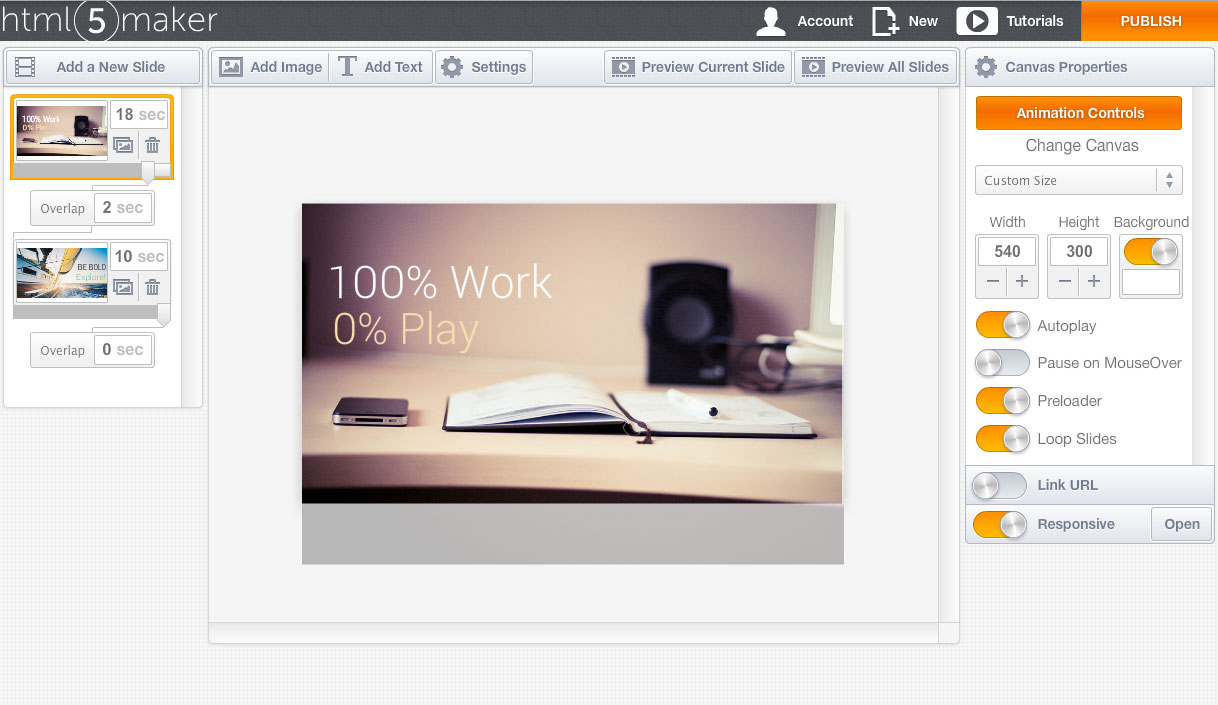Click the second slide duration slider handle

[x=164, y=314]
